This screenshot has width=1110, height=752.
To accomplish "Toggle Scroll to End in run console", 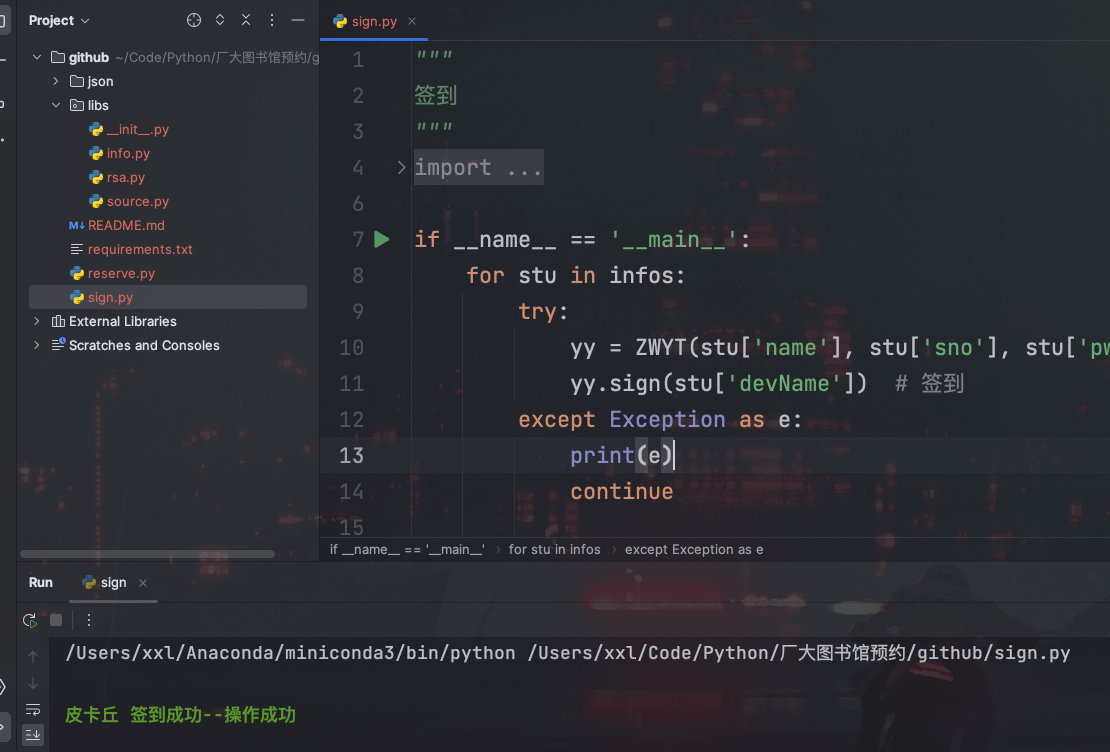I will coord(33,735).
